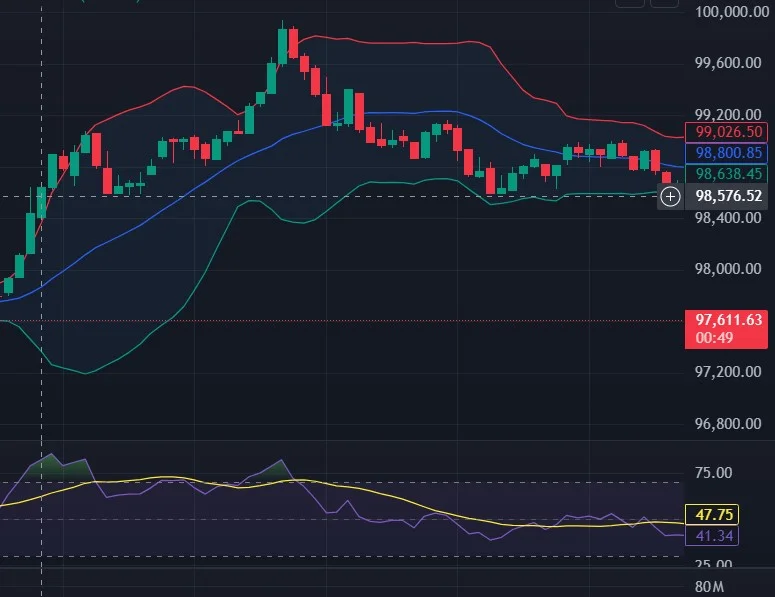Screen dimensions: 775x597
Task: Click the 00:49 candle countdown timer
Action: point(714,338)
